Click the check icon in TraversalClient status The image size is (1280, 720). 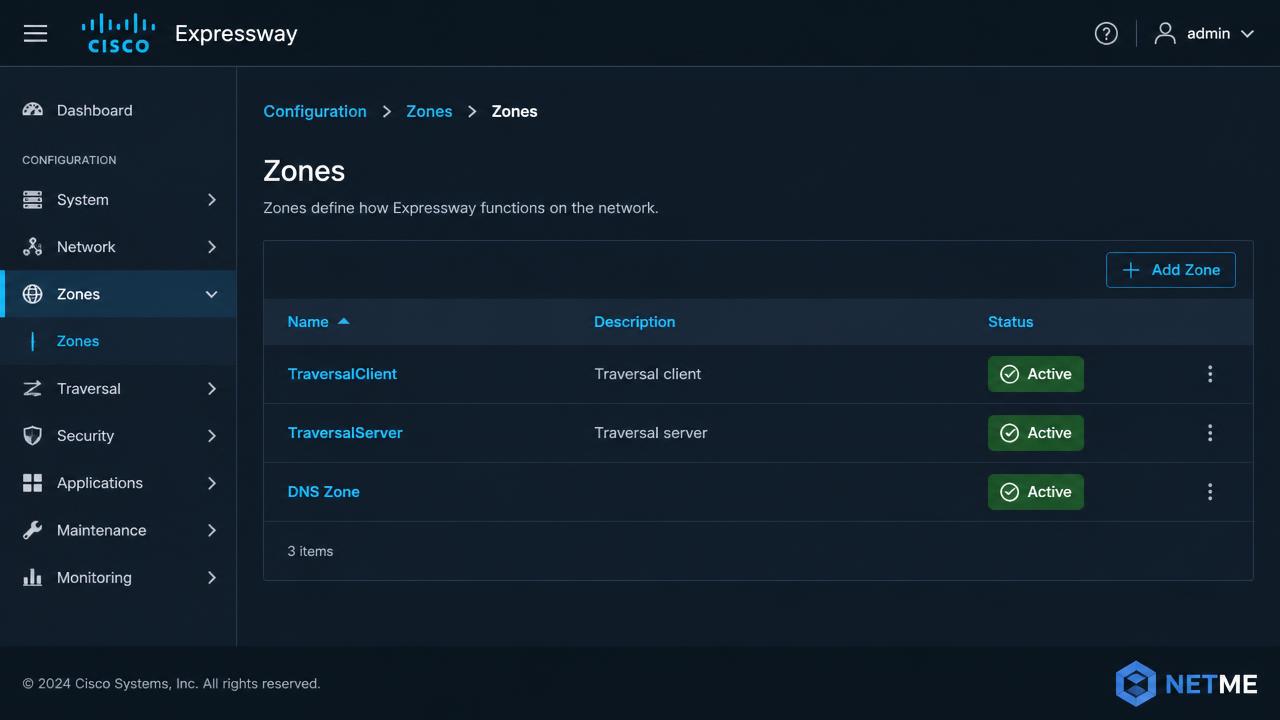pyautogui.click(x=1010, y=374)
